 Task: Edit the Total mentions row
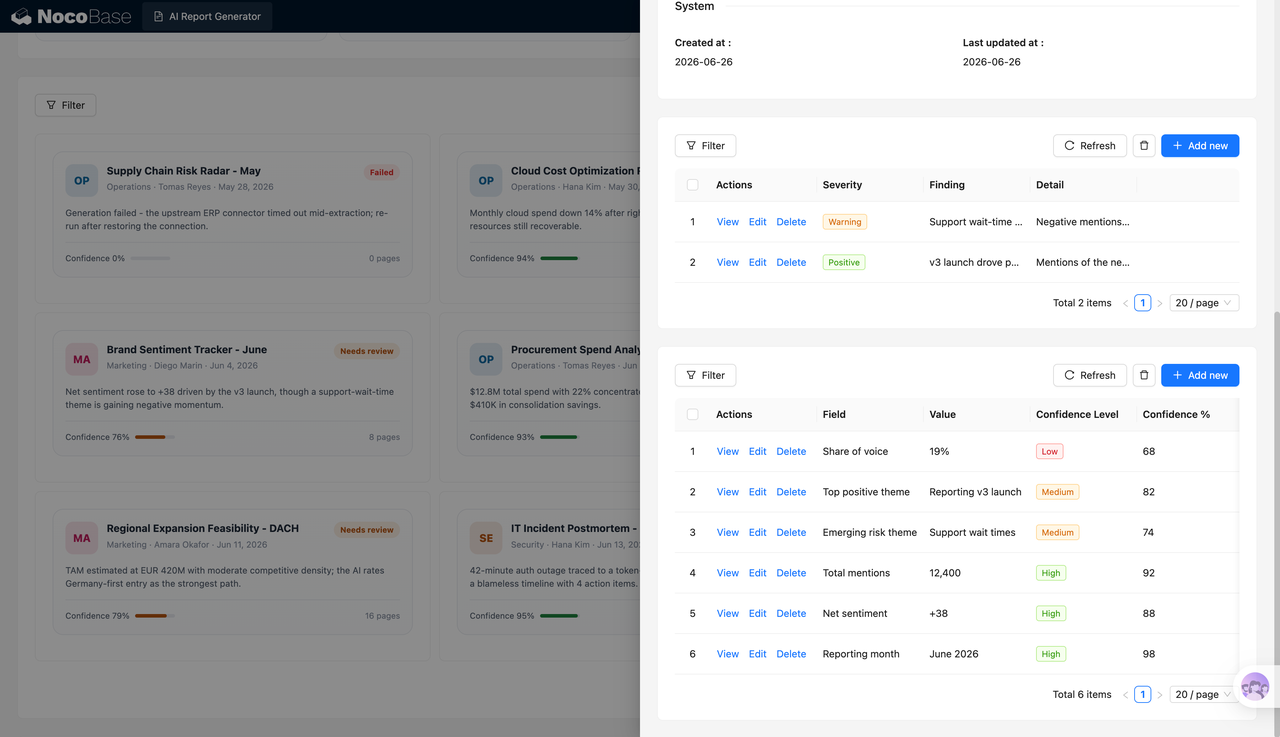click(757, 573)
